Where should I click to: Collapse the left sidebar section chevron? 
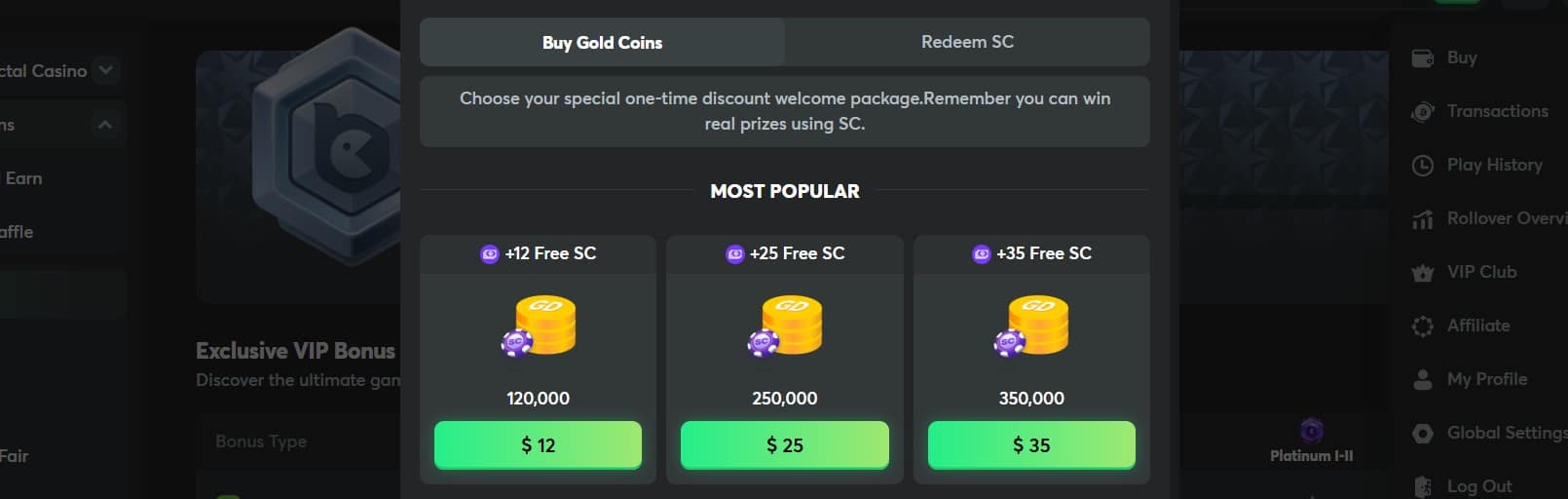tap(105, 125)
